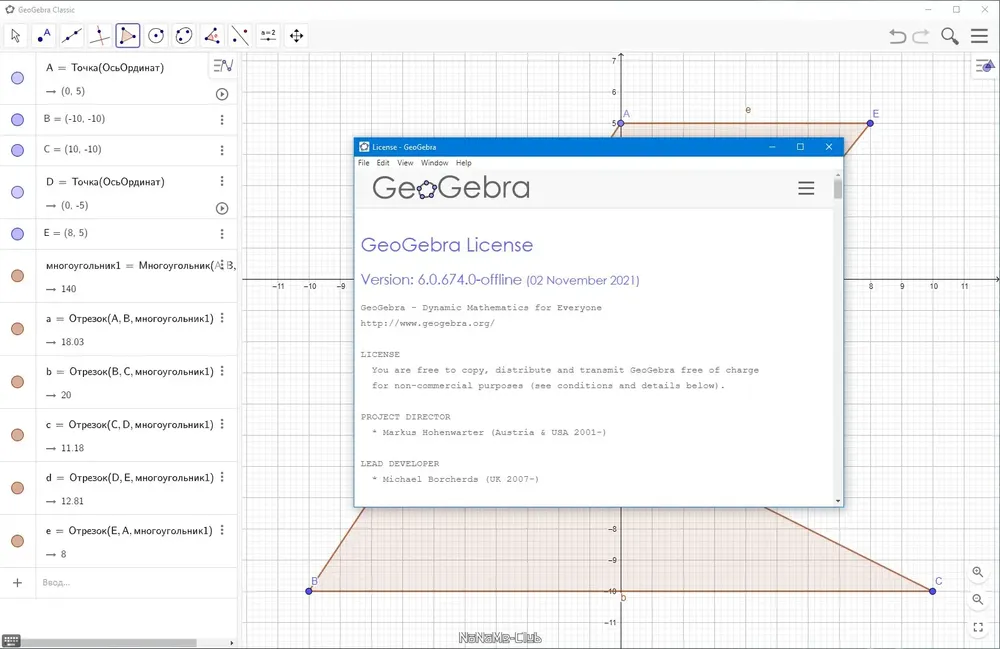Click the Undo arrow
1000x649 pixels.
tap(897, 36)
